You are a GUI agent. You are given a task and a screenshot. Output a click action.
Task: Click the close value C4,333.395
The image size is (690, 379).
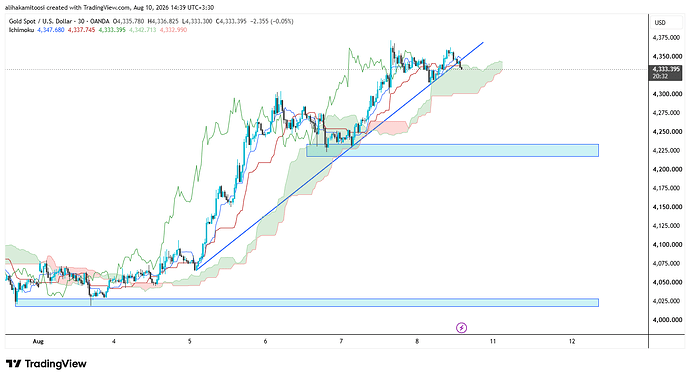[231, 21]
